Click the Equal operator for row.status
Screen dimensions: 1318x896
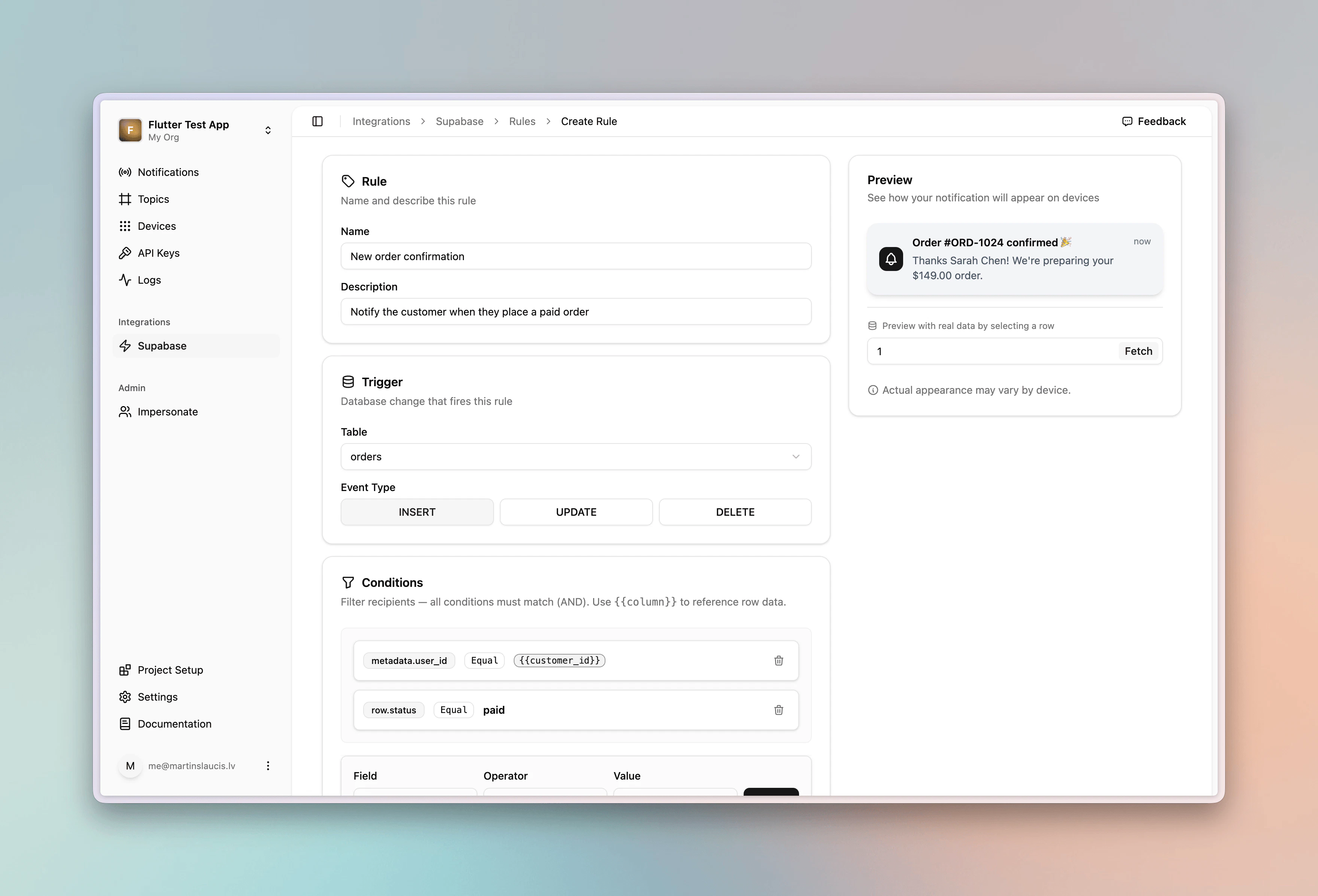[454, 710]
